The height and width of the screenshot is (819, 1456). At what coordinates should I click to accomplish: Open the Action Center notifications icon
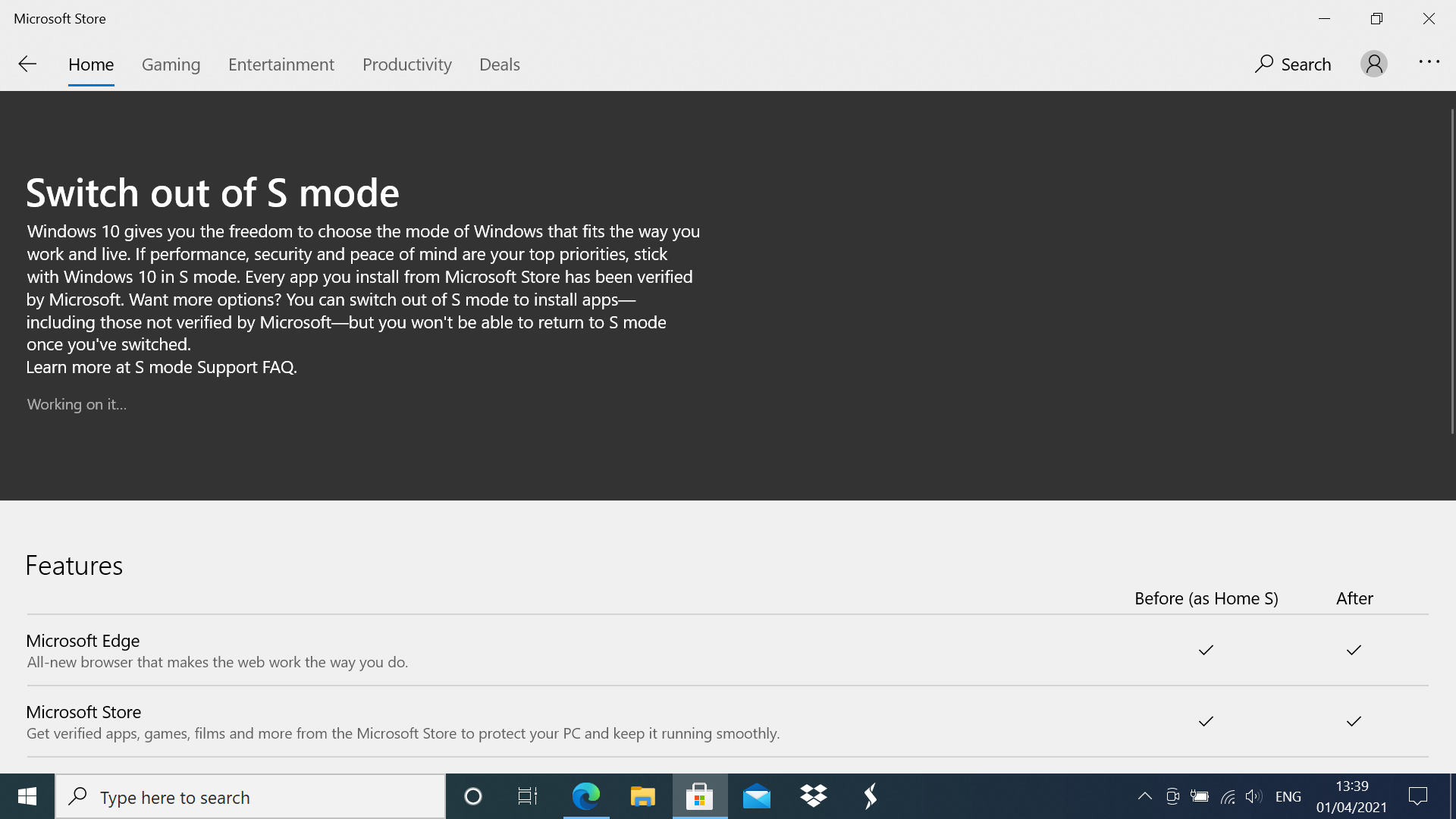[1418, 796]
